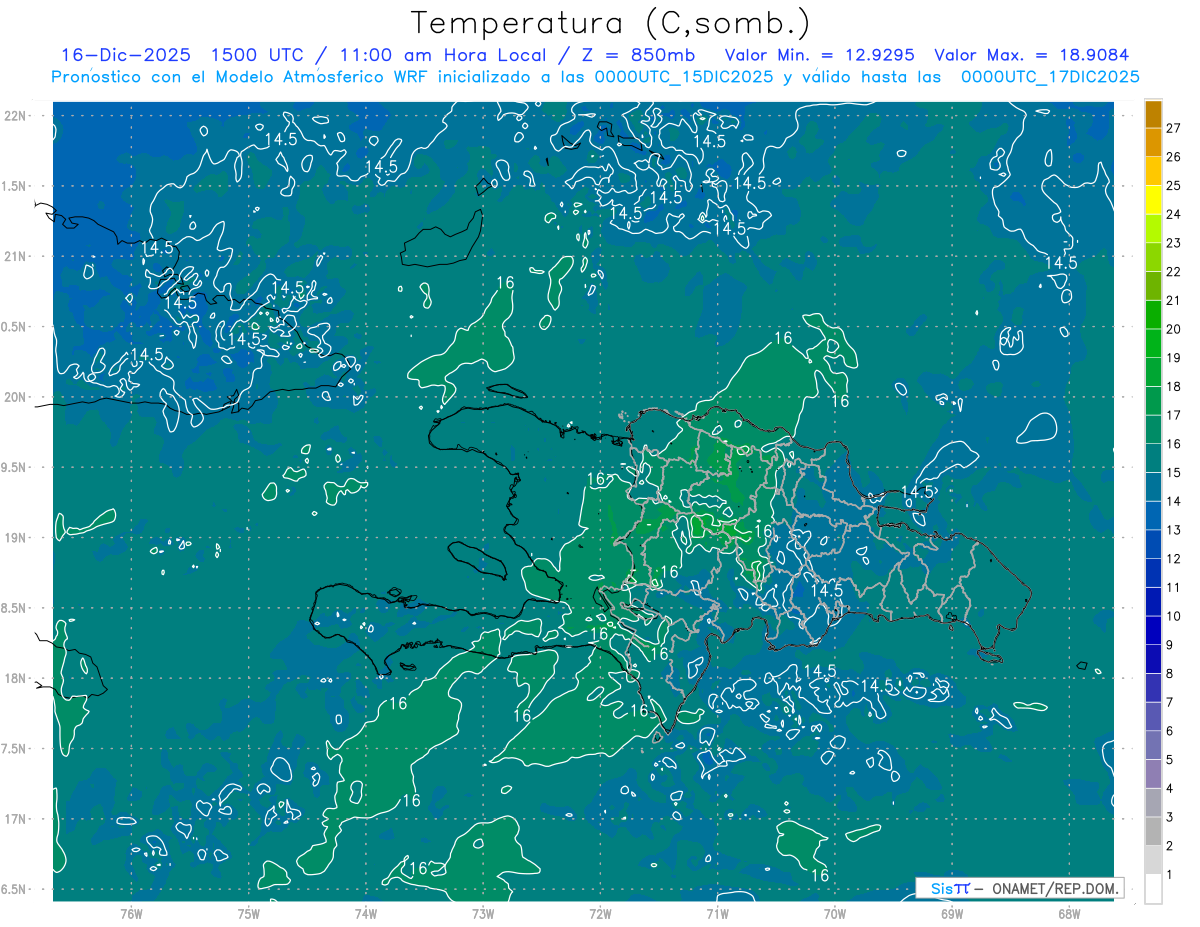This screenshot has width=1200, height=927.
Task: Click the '68W' longitude axis label
Action: point(1069,913)
